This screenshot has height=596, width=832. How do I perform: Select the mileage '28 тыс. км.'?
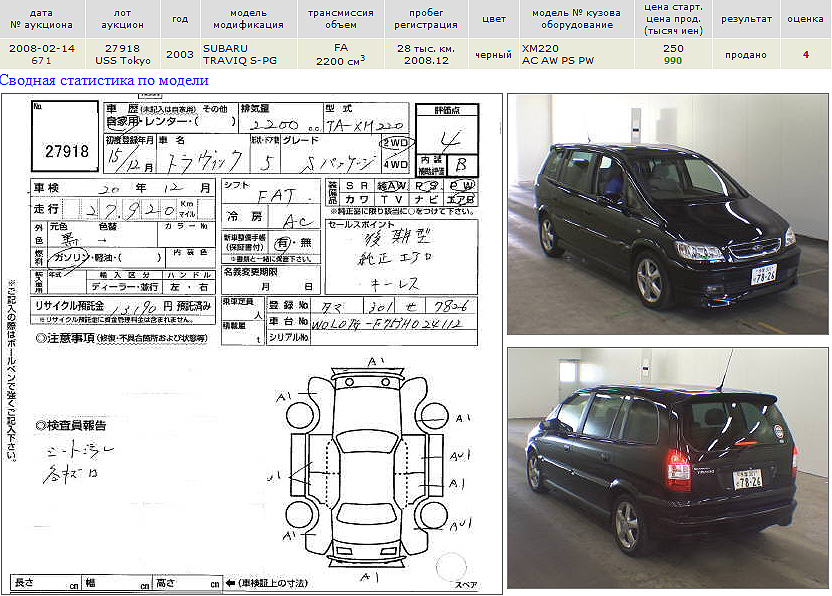[426, 48]
